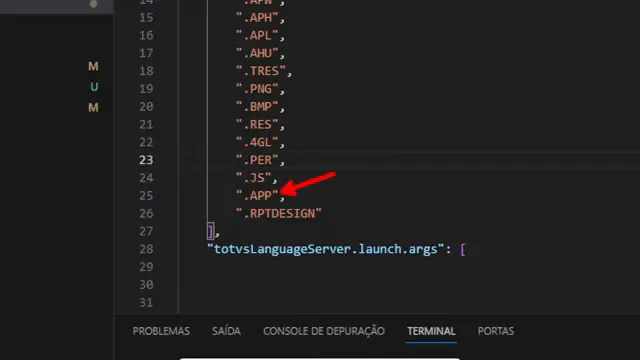Image resolution: width=640 pixels, height=360 pixels.
Task: Click line number 31 in gutter
Action: coord(146,302)
